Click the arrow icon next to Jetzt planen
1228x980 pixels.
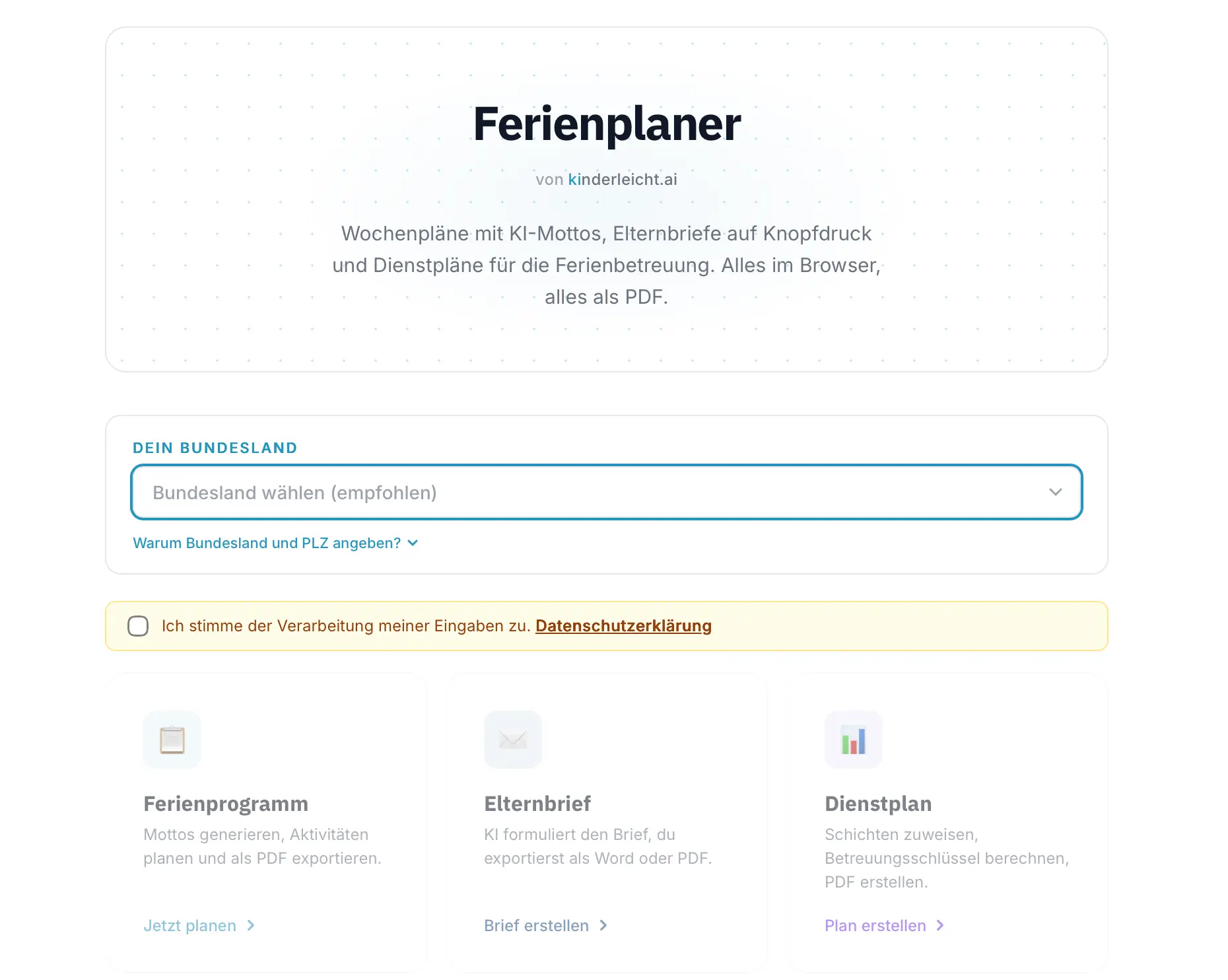coord(250,926)
